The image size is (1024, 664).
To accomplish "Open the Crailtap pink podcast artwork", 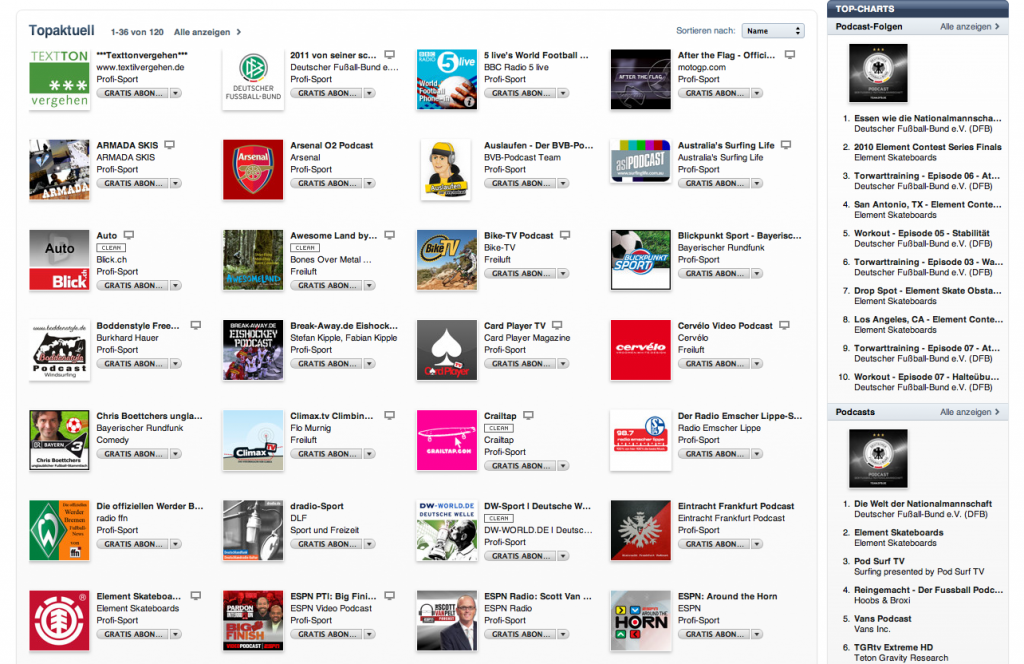I will coord(446,440).
